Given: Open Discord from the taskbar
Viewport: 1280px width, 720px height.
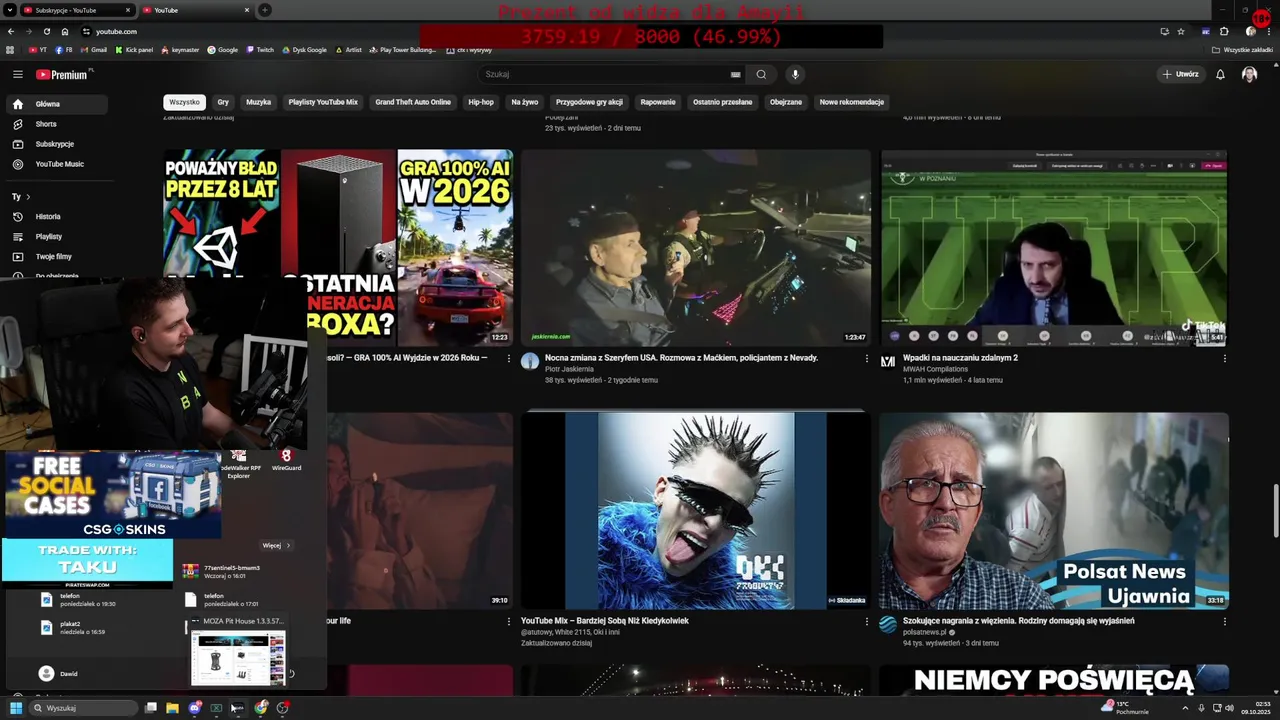Looking at the screenshot, I should pos(194,708).
